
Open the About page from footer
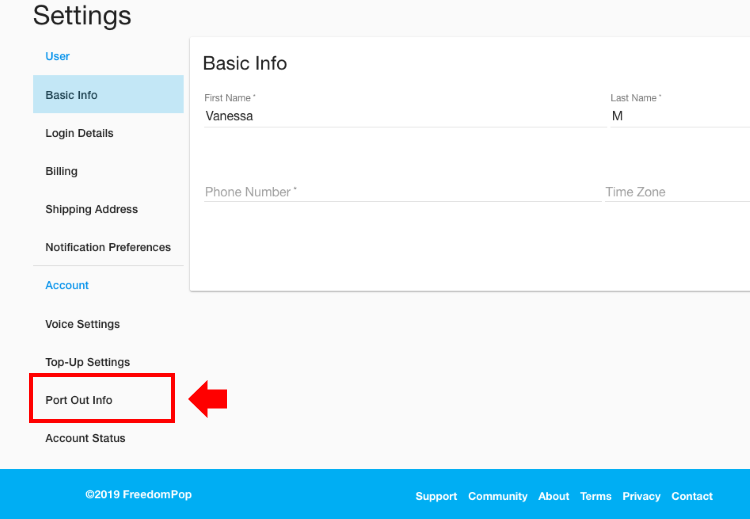click(x=553, y=496)
